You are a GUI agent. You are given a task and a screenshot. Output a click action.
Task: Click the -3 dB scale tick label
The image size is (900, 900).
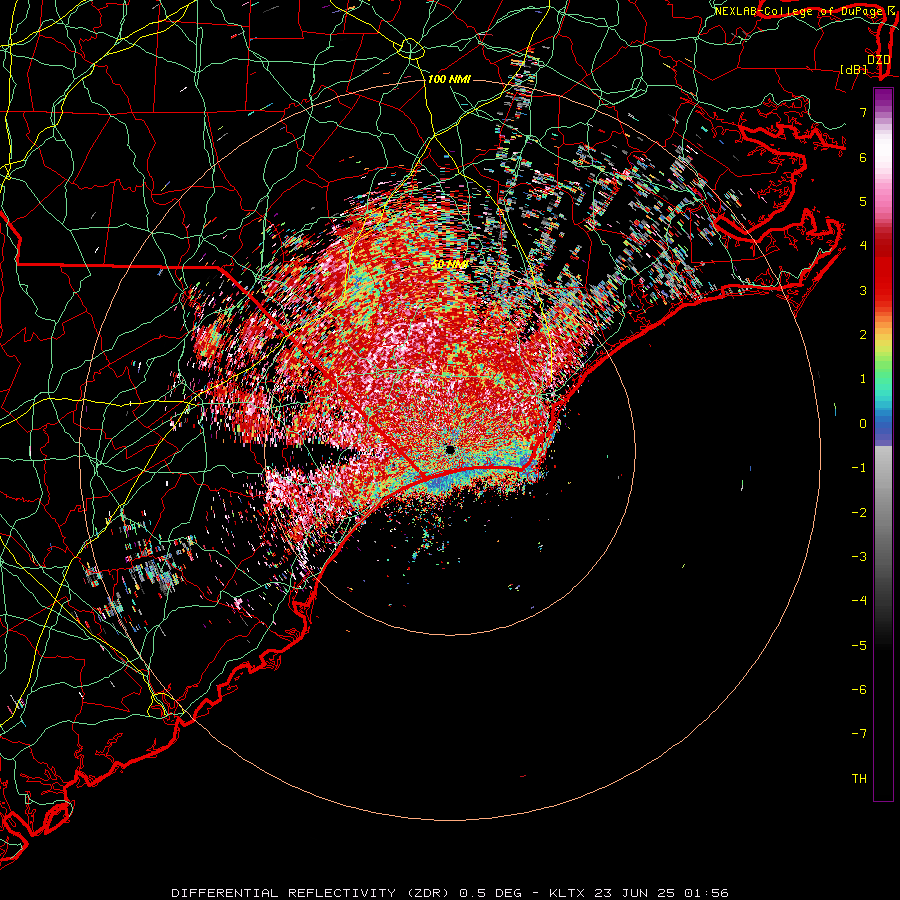(x=859, y=556)
